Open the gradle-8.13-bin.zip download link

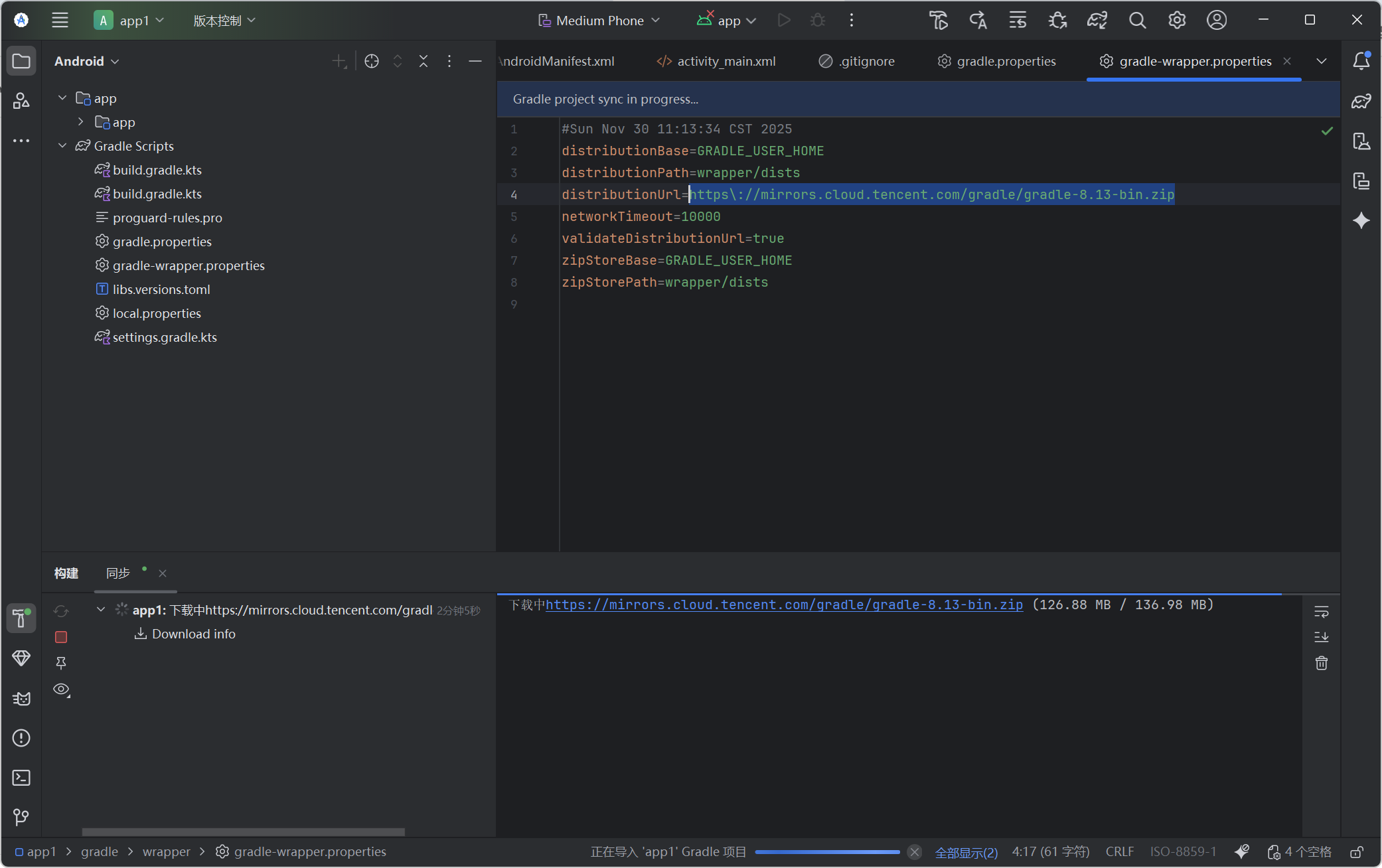click(785, 605)
